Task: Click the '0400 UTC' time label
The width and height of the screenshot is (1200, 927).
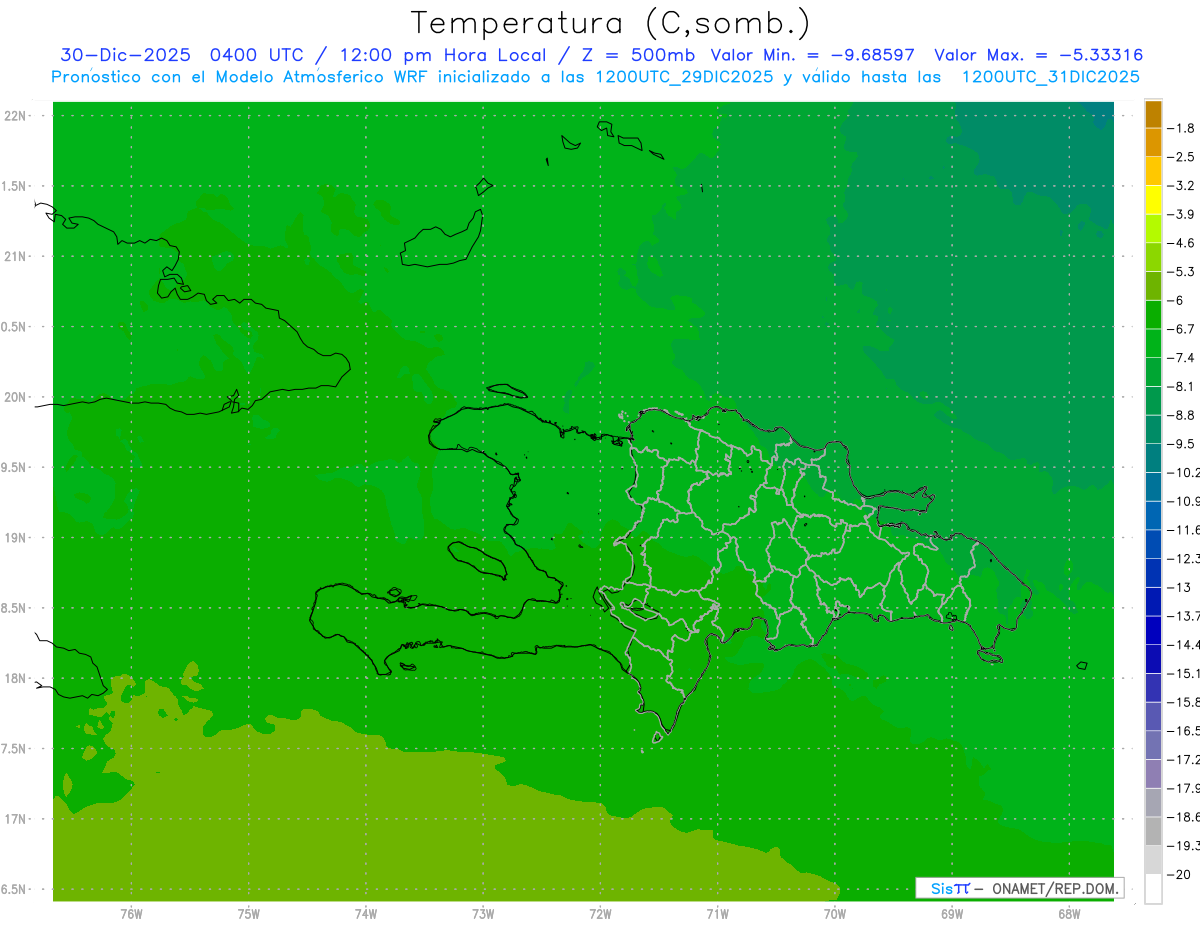Action: [x=257, y=55]
